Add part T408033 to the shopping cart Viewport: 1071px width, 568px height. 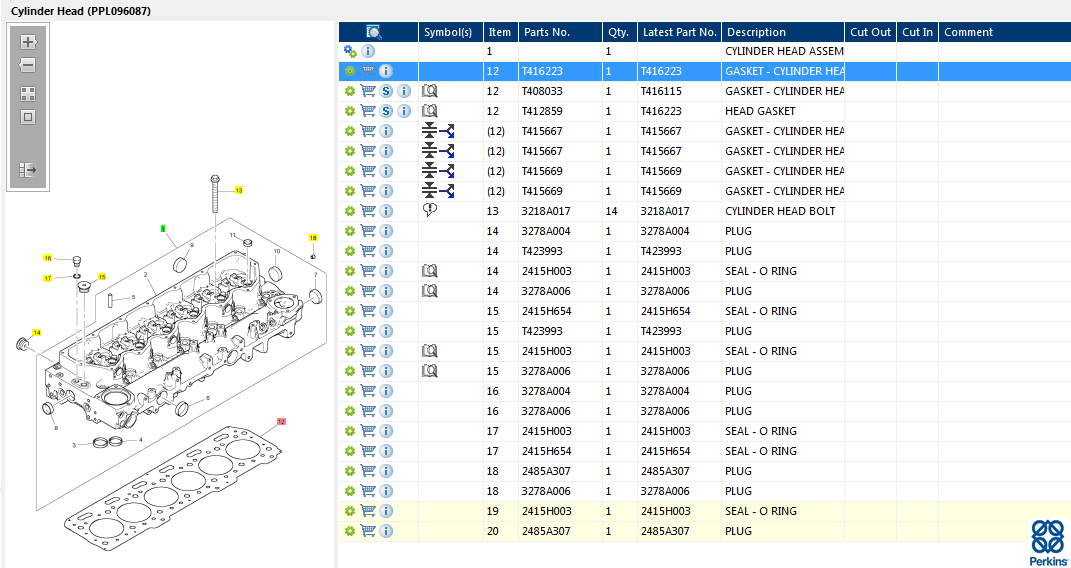368,91
